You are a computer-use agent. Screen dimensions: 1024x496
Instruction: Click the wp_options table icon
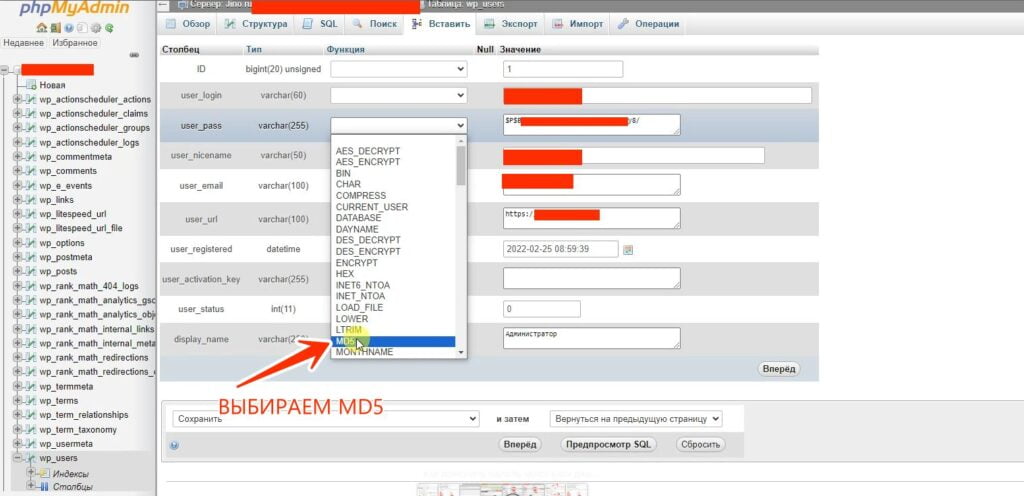(30, 243)
